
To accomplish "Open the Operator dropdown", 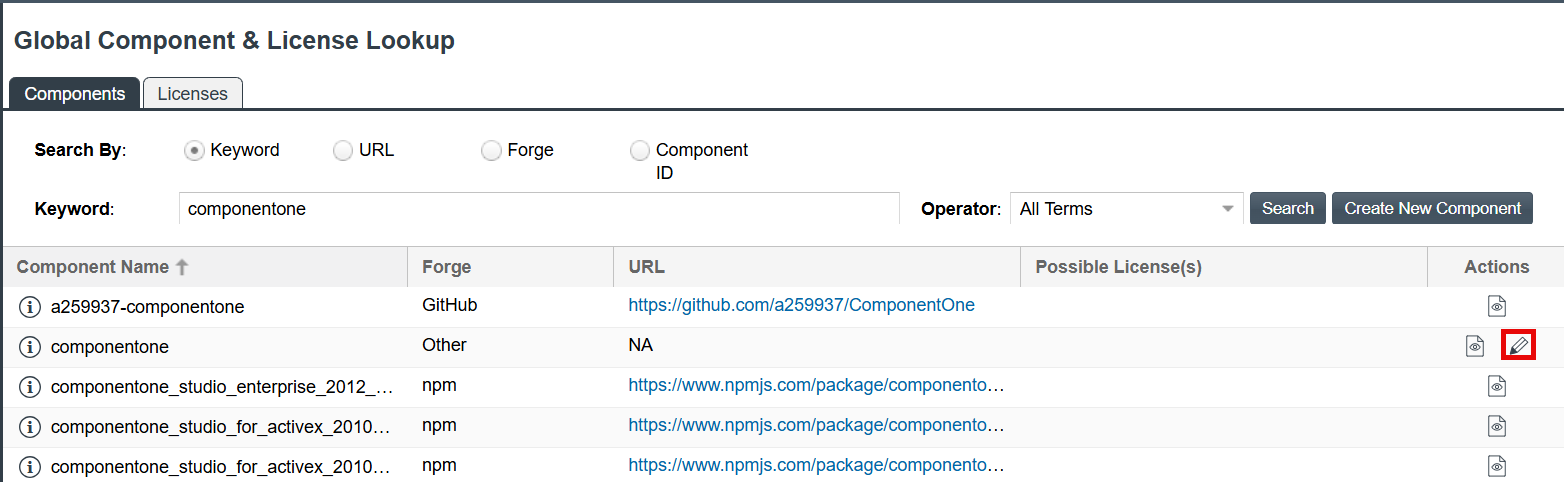I will (1126, 209).
